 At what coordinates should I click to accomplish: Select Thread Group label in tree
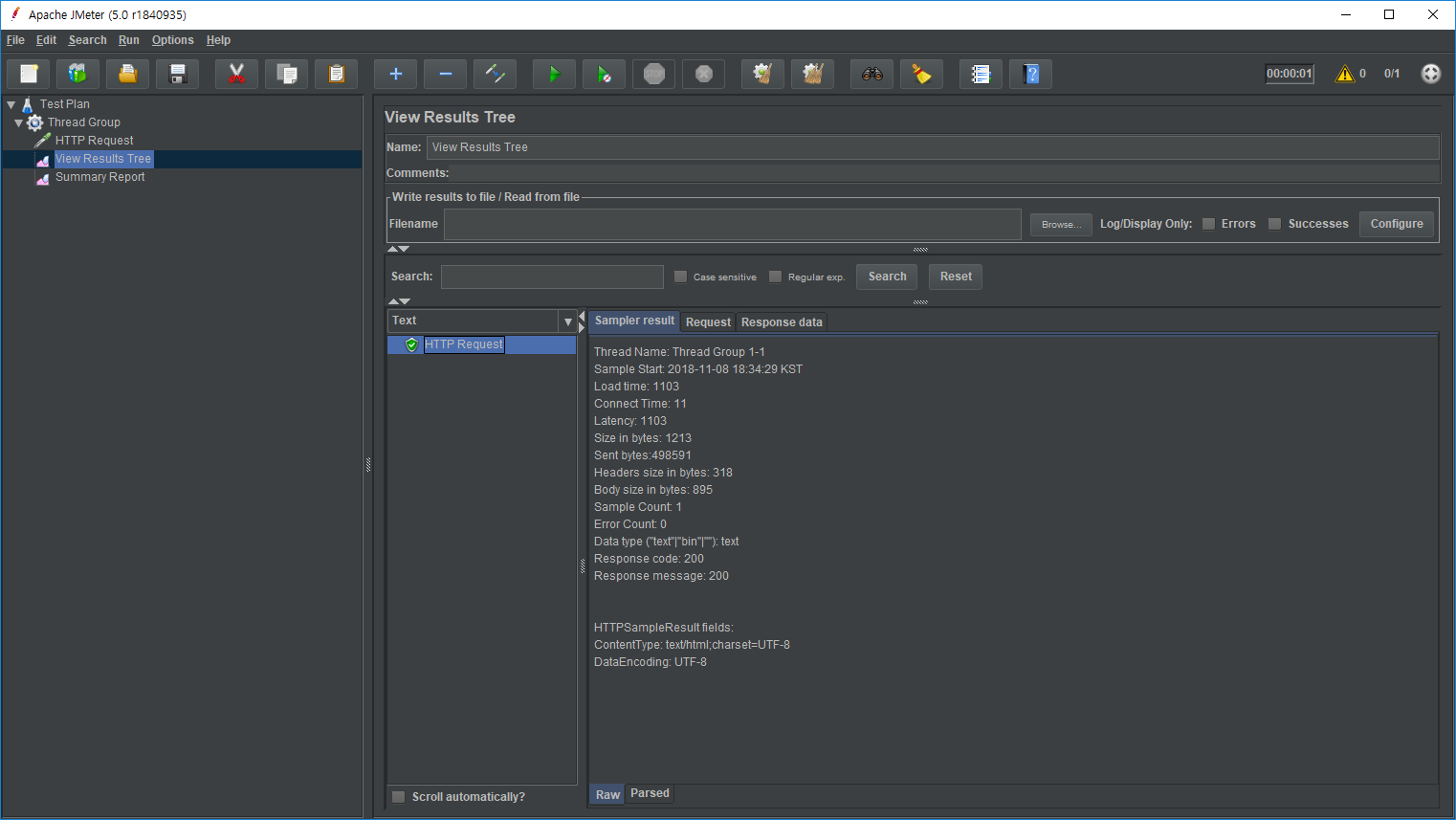pyautogui.click(x=84, y=122)
